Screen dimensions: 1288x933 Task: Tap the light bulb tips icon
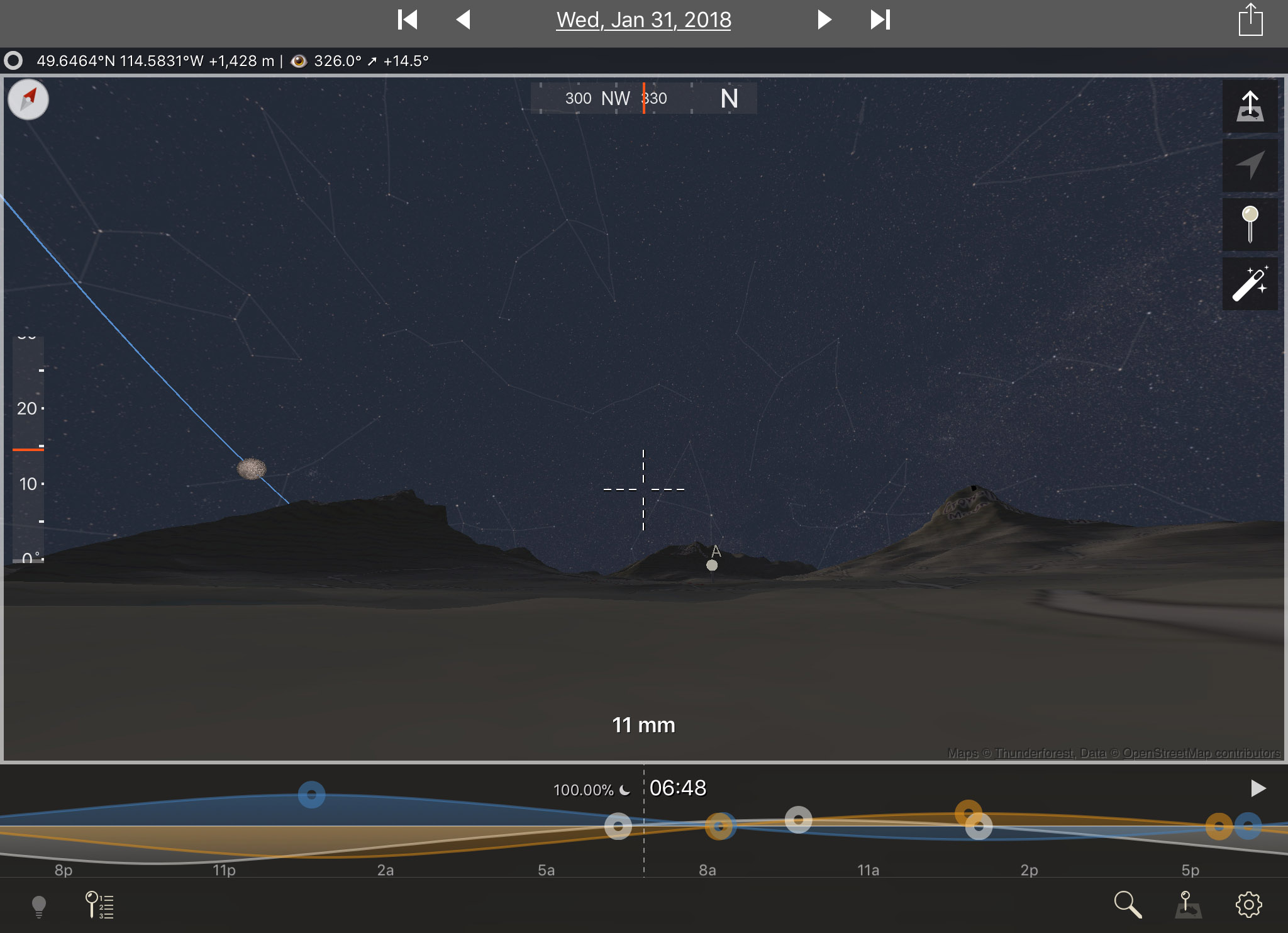pyautogui.click(x=39, y=906)
